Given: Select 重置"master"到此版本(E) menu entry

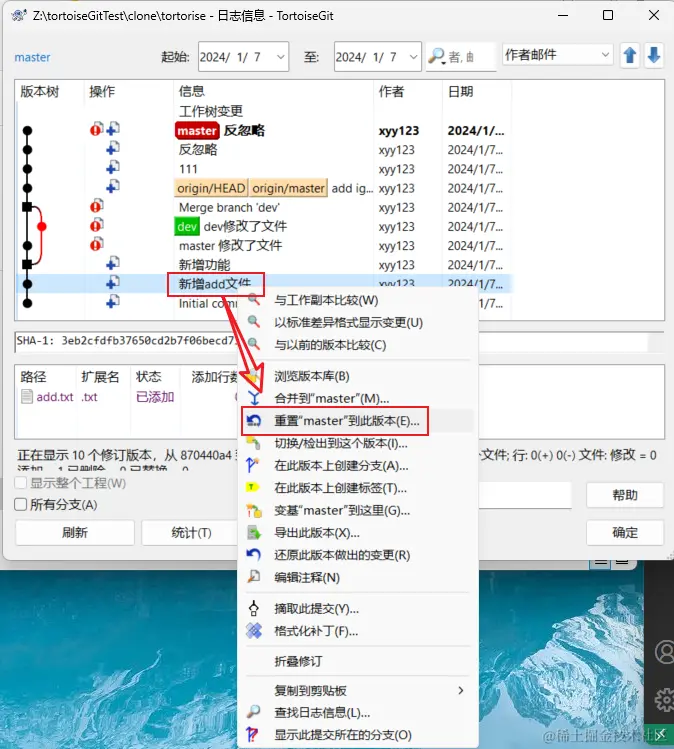Looking at the screenshot, I should [x=357, y=420].
